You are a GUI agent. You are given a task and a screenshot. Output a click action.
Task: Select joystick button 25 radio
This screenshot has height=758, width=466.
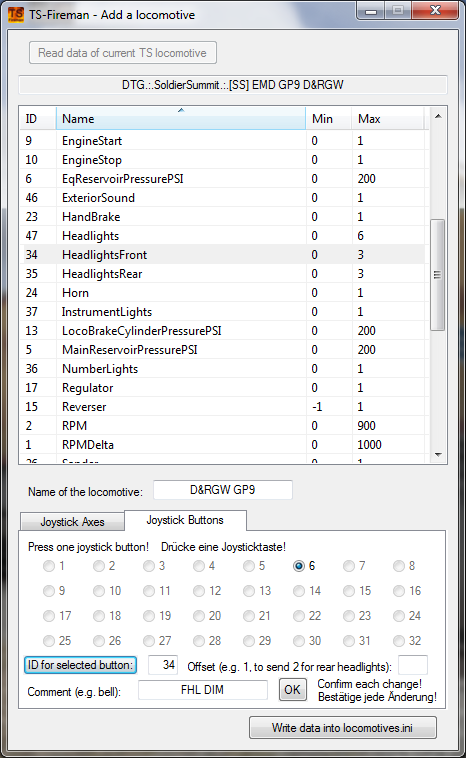click(x=49, y=641)
